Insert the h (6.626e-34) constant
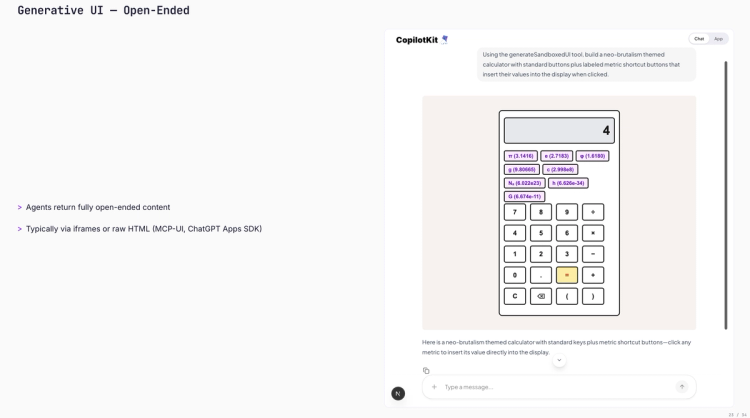 (568, 183)
